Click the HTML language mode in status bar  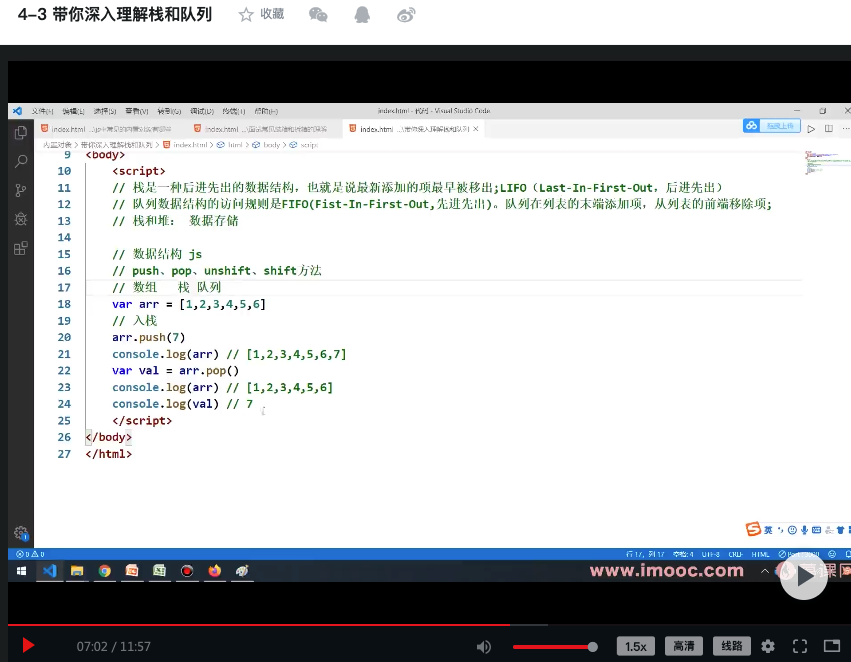(x=760, y=554)
